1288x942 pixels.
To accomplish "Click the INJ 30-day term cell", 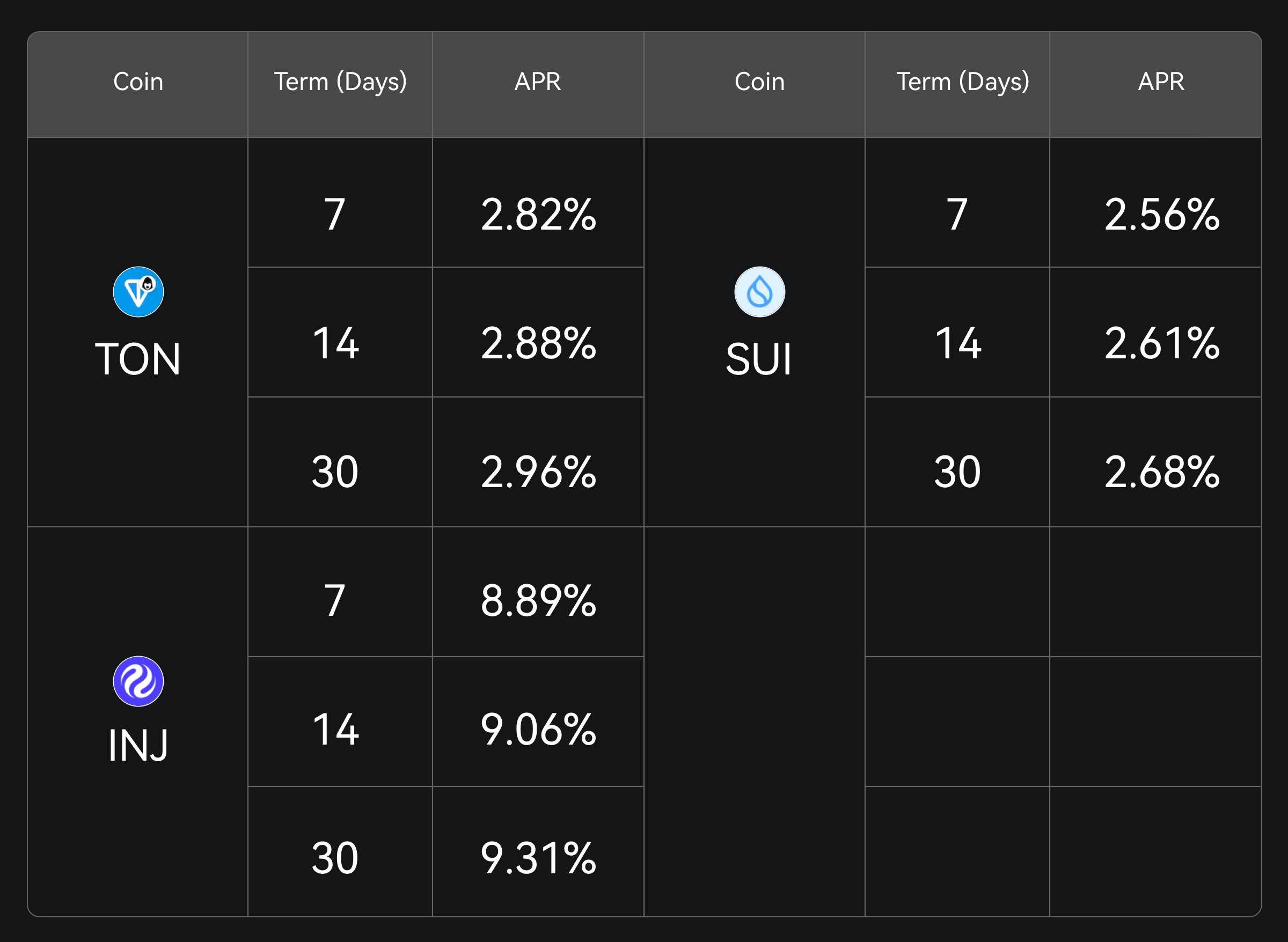I will 335,859.
